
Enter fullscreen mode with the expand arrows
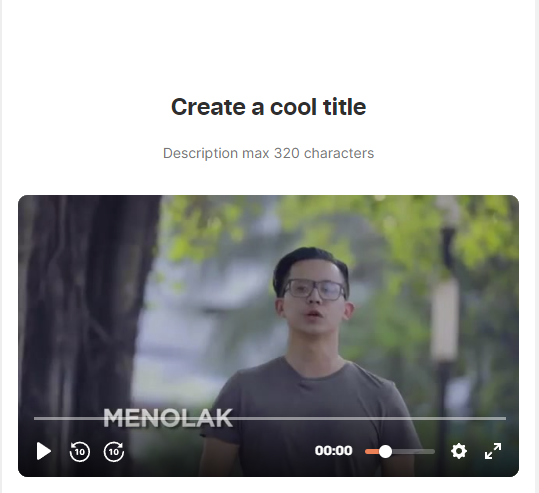493,451
